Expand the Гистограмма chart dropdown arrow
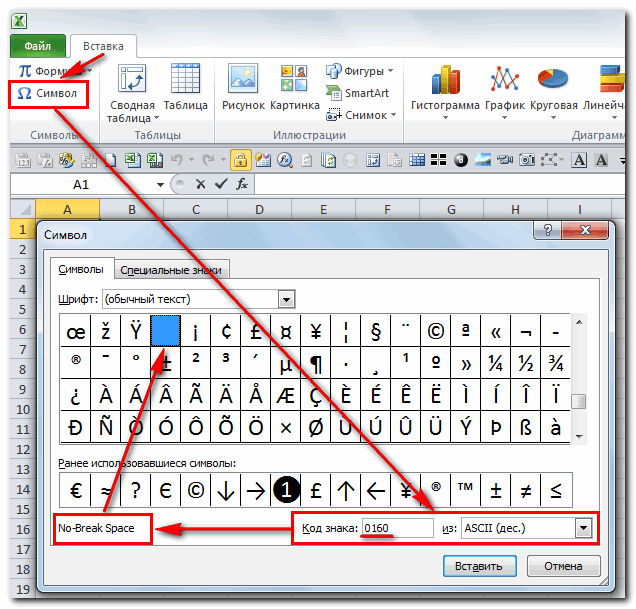636x609 pixels. pyautogui.click(x=445, y=117)
